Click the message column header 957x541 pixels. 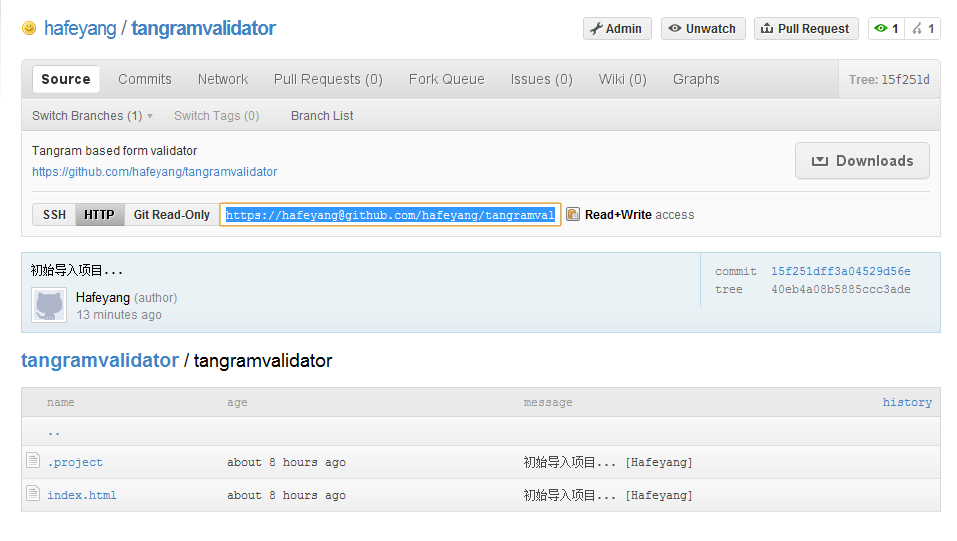tap(548, 402)
